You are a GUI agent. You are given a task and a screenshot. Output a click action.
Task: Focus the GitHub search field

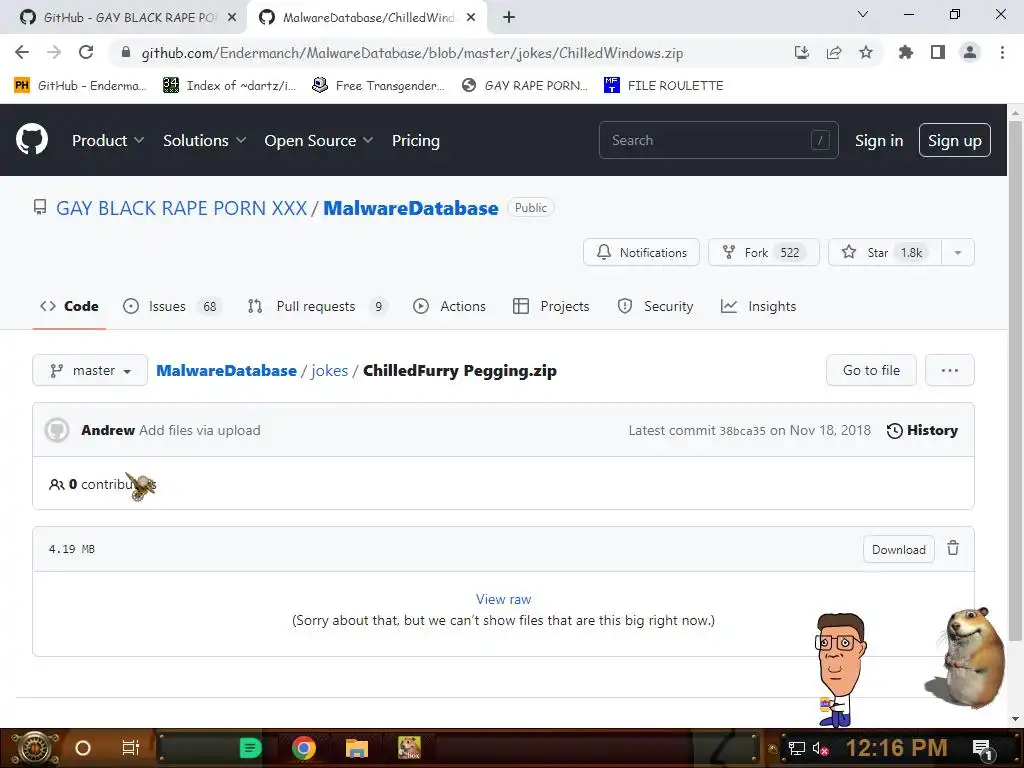[718, 140]
